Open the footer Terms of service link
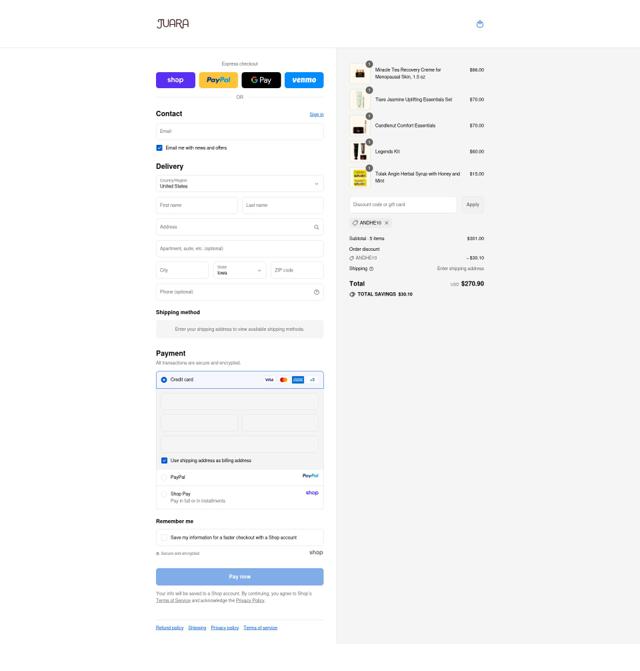 pos(261,628)
